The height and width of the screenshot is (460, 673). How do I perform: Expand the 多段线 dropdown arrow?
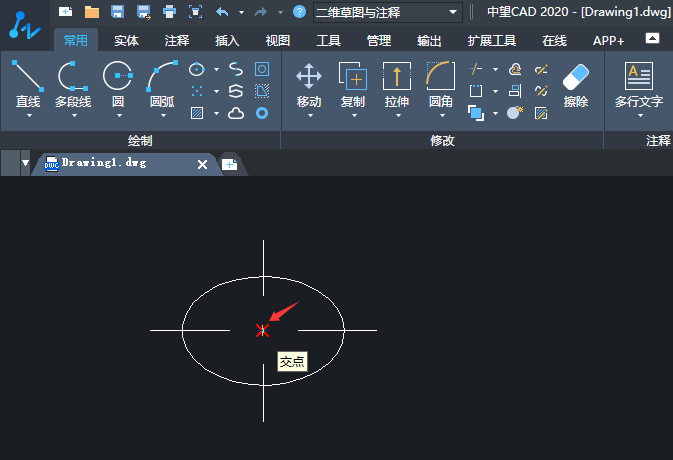point(74,116)
